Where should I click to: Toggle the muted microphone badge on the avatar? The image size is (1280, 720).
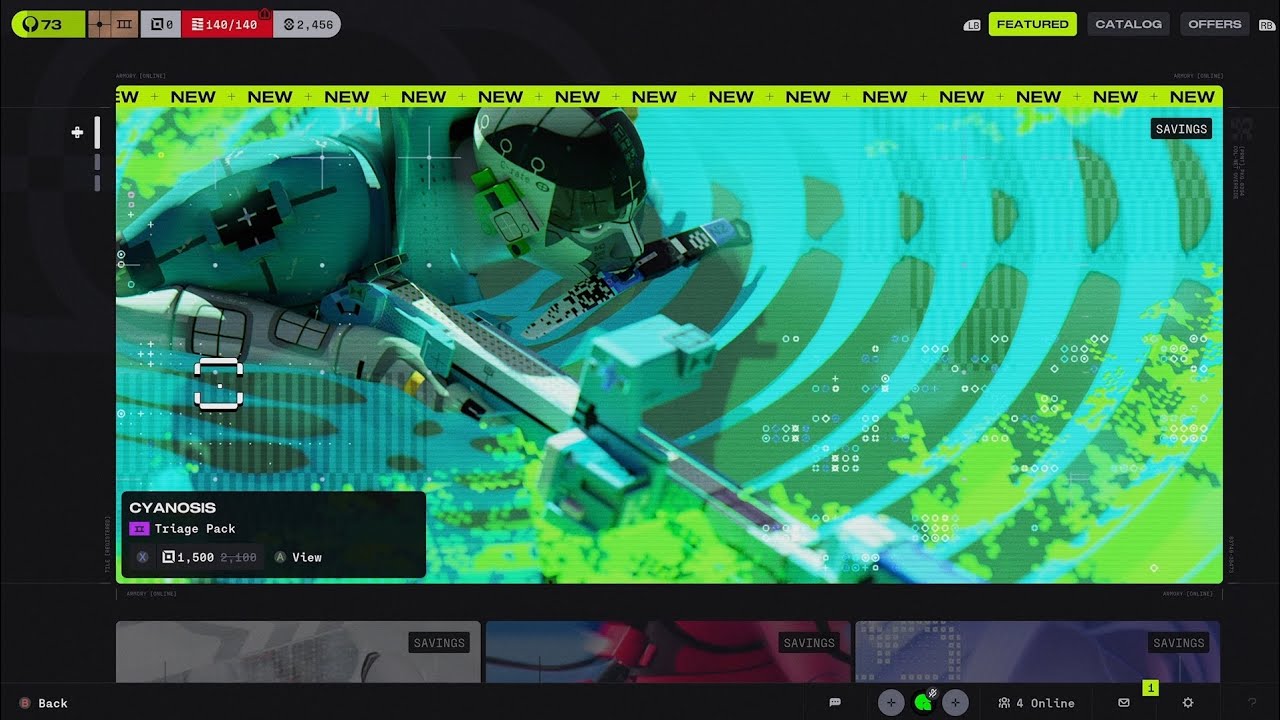(x=932, y=693)
